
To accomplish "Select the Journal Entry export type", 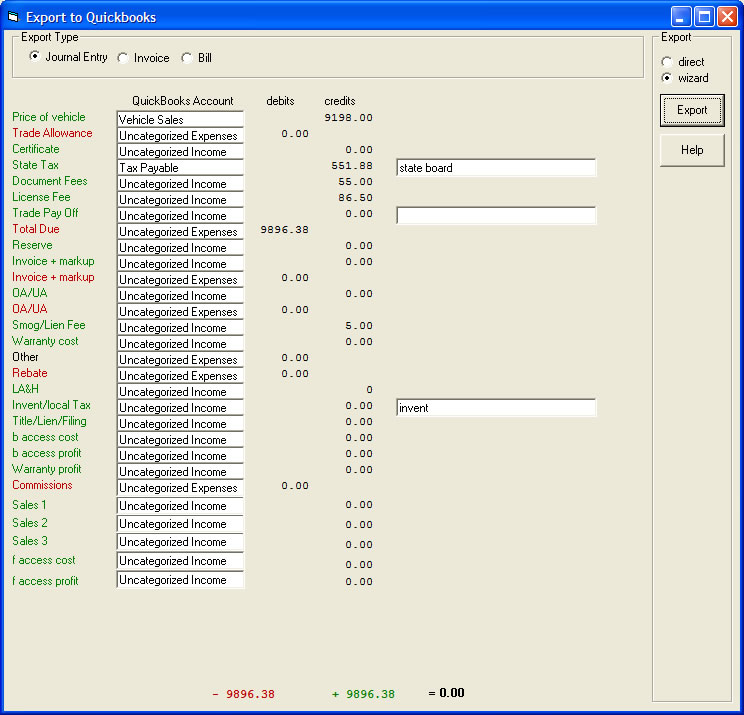I will [35, 57].
